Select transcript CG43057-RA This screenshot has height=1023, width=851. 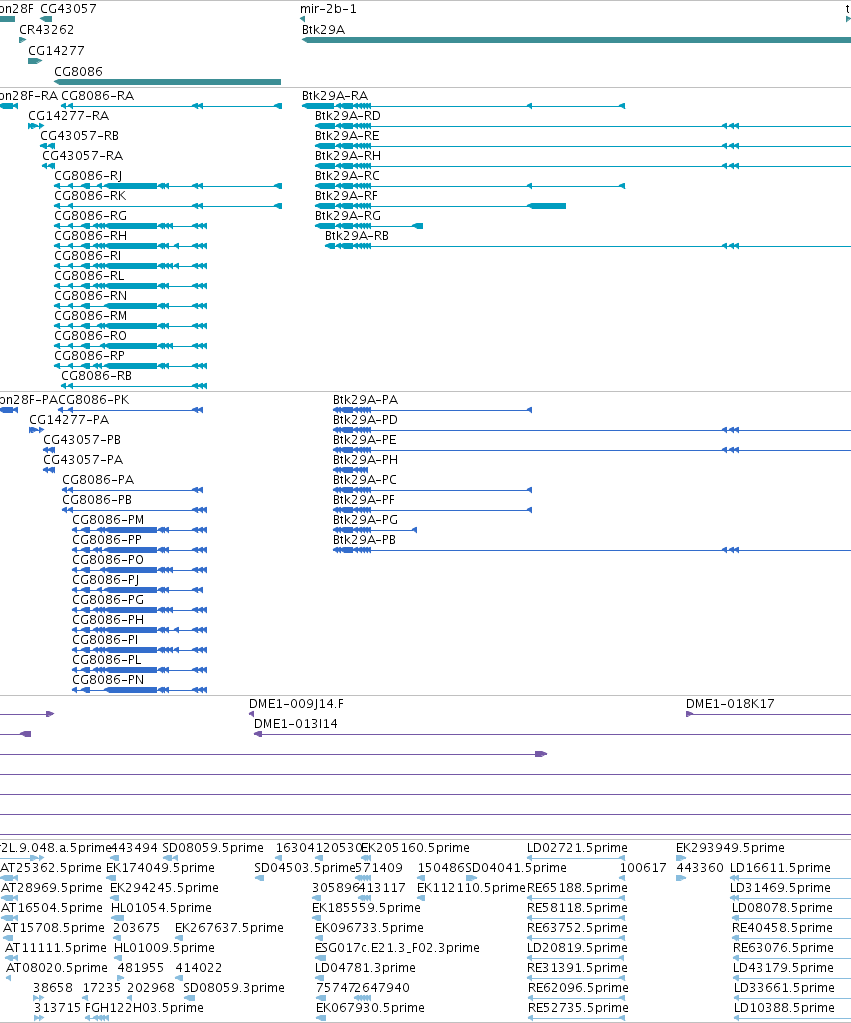(83, 156)
